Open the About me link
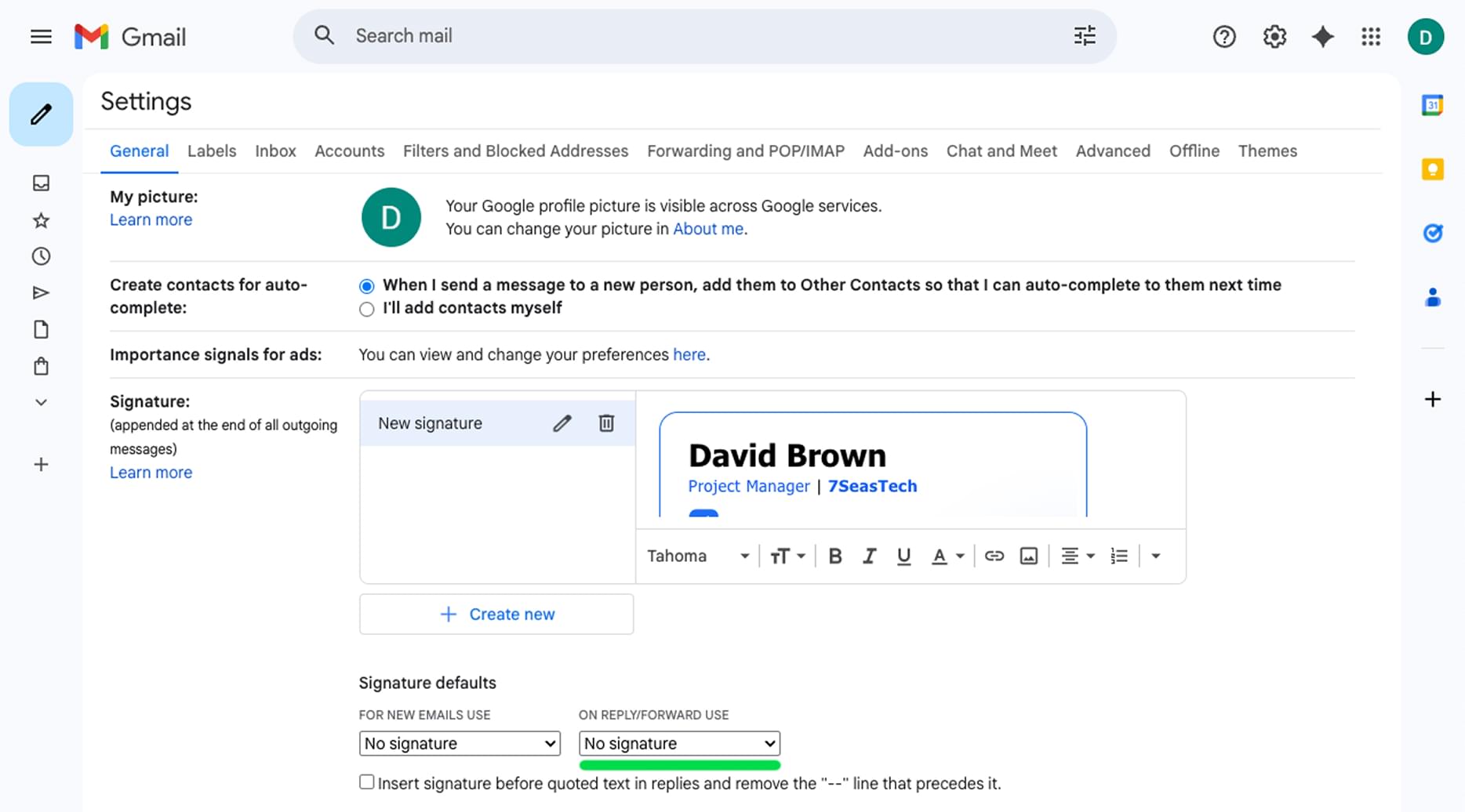This screenshot has width=1465, height=812. click(708, 229)
